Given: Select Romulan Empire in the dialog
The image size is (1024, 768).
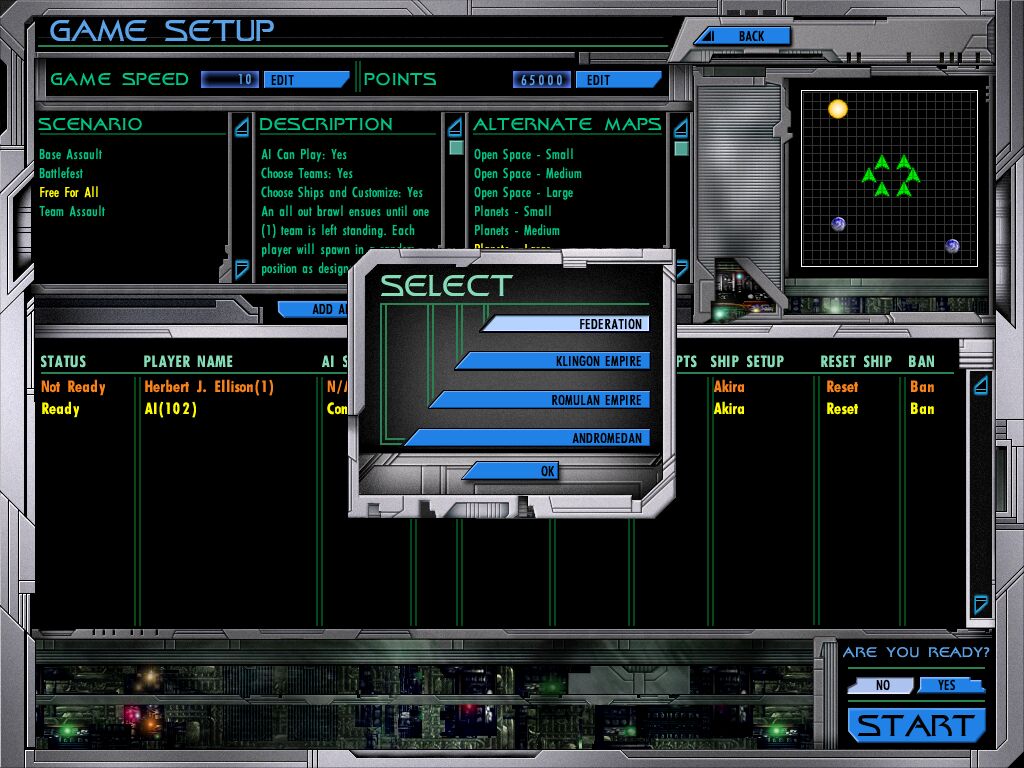Looking at the screenshot, I should click(x=539, y=400).
